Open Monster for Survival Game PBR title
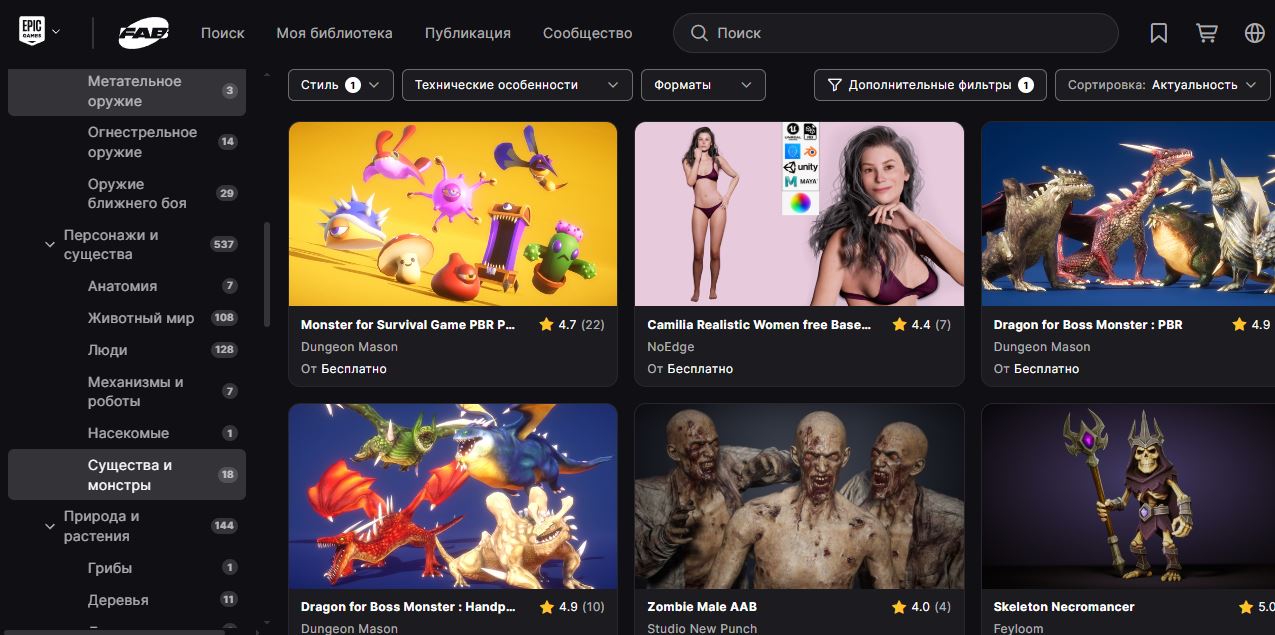Image resolution: width=1275 pixels, height=635 pixels. click(x=408, y=325)
